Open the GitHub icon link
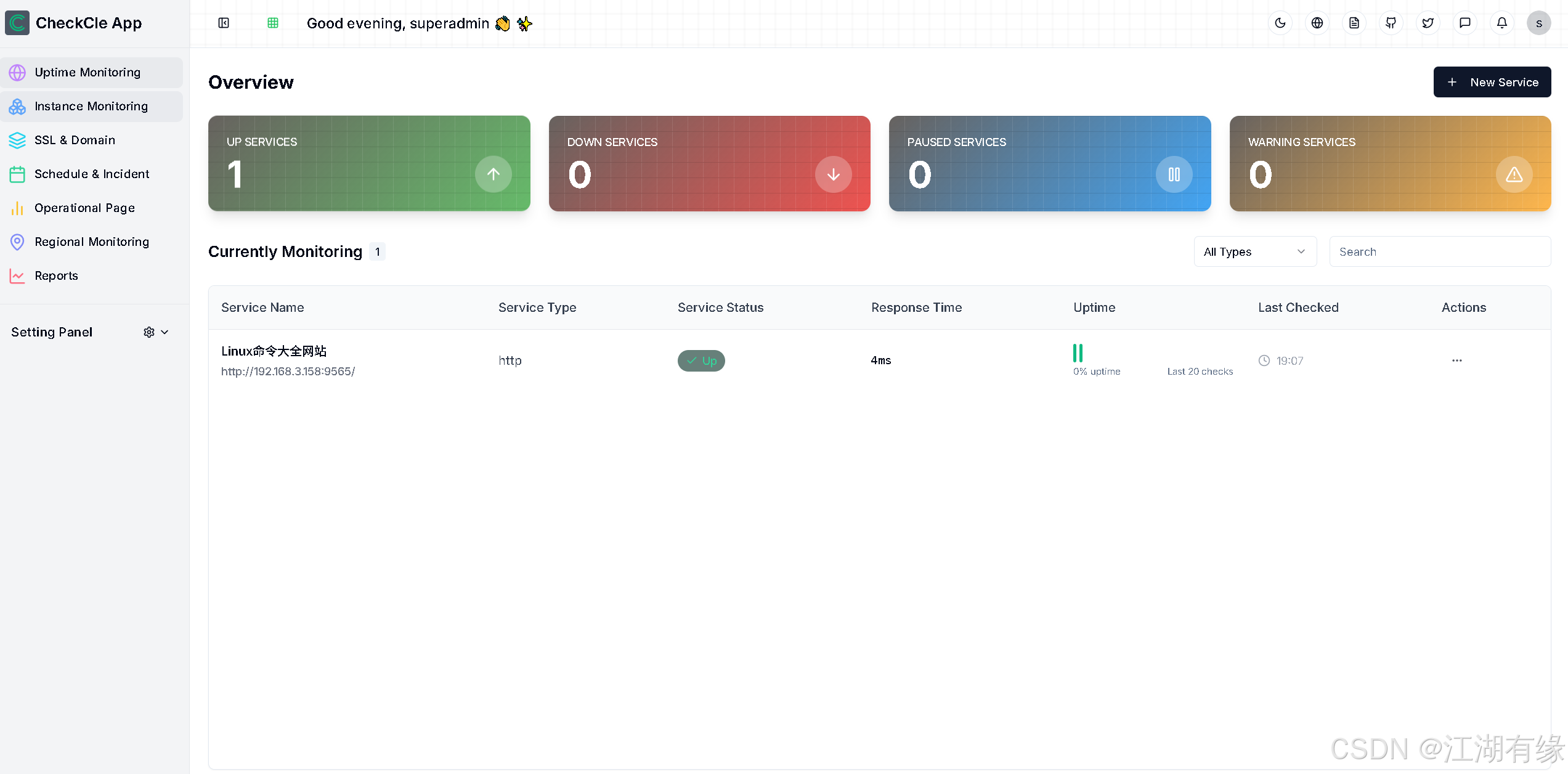This screenshot has width=1568, height=774. pyautogui.click(x=1391, y=23)
